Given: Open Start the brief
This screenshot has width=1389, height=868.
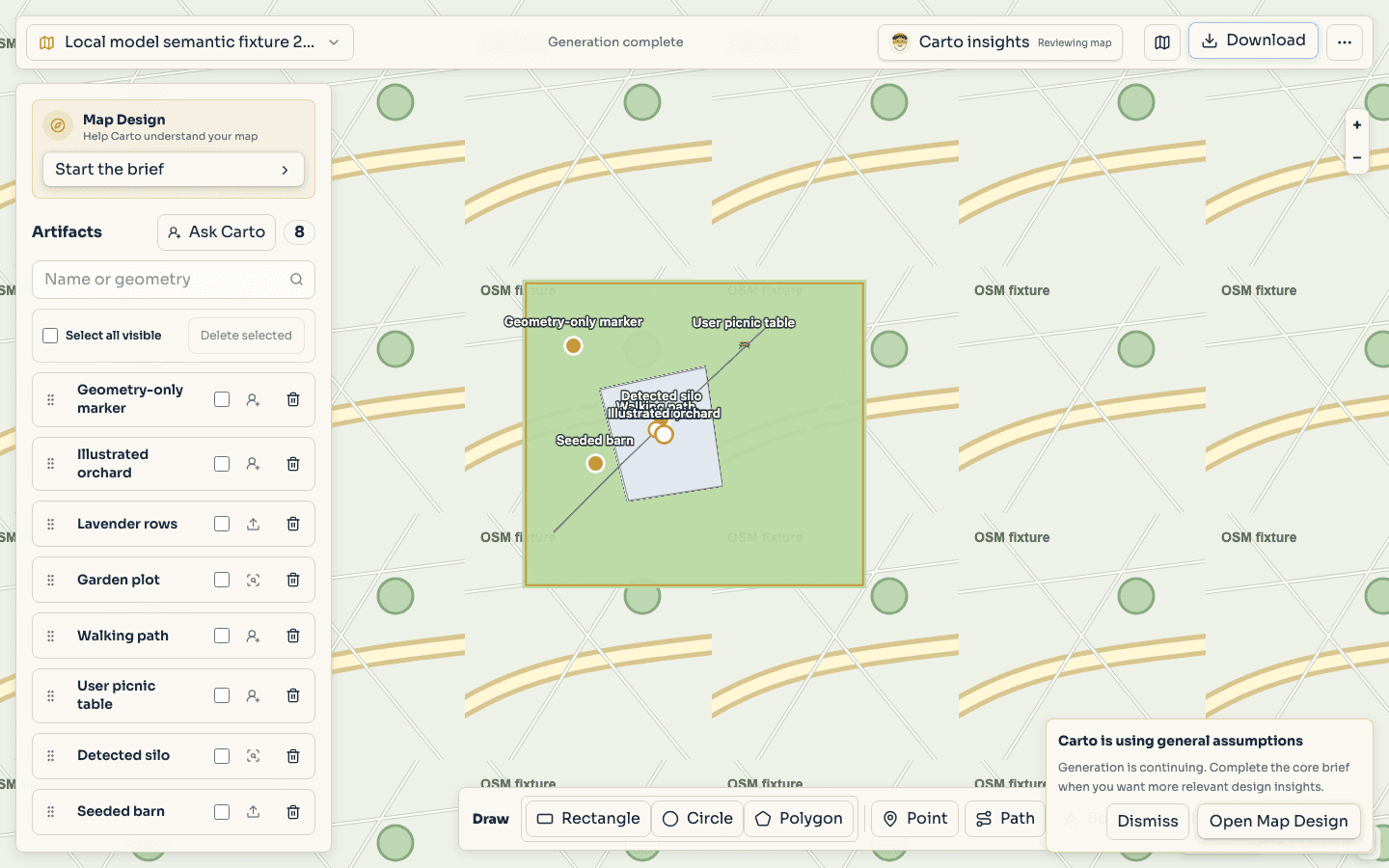Looking at the screenshot, I should 174,170.
